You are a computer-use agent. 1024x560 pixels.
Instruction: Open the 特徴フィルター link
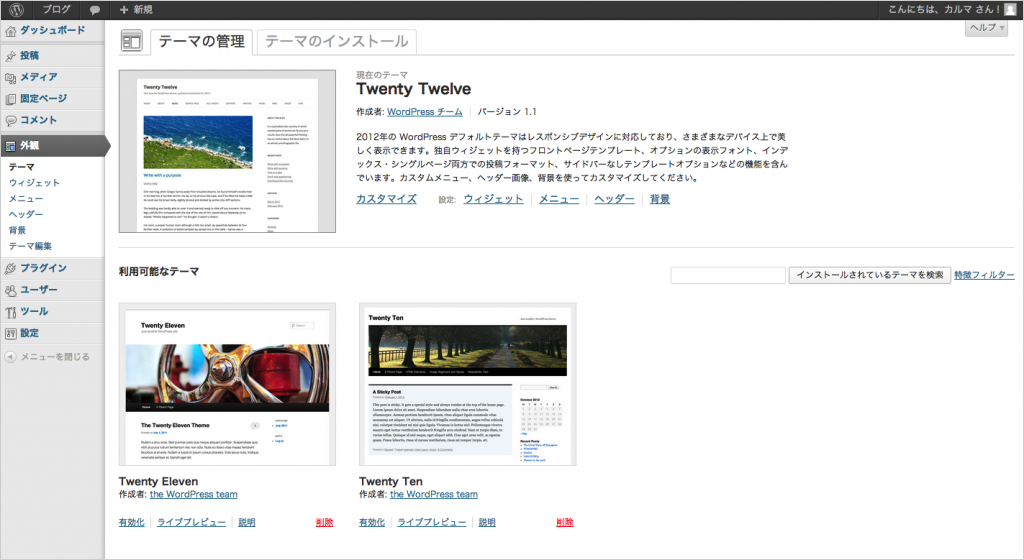click(x=984, y=275)
